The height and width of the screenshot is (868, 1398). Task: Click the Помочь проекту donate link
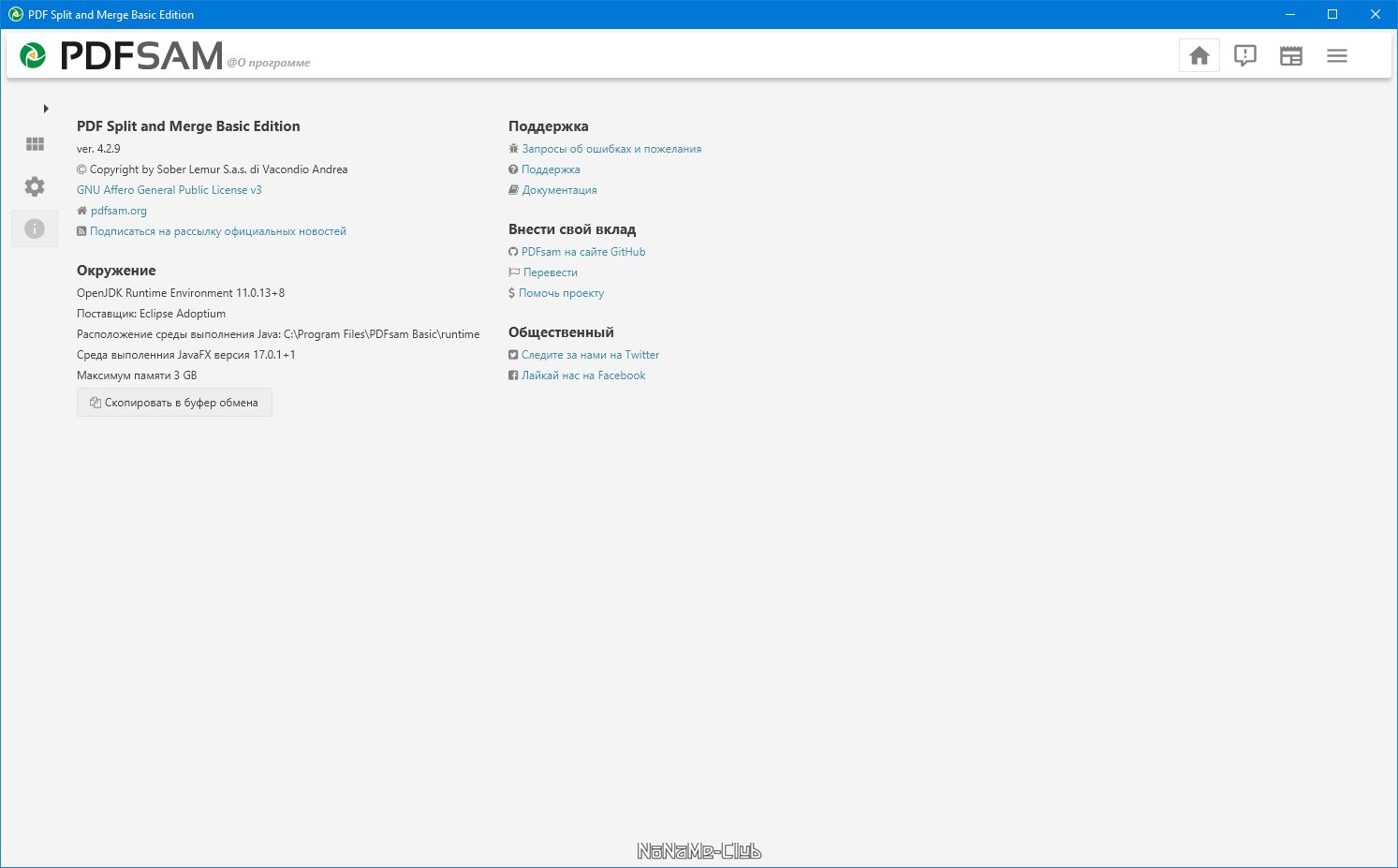click(561, 293)
